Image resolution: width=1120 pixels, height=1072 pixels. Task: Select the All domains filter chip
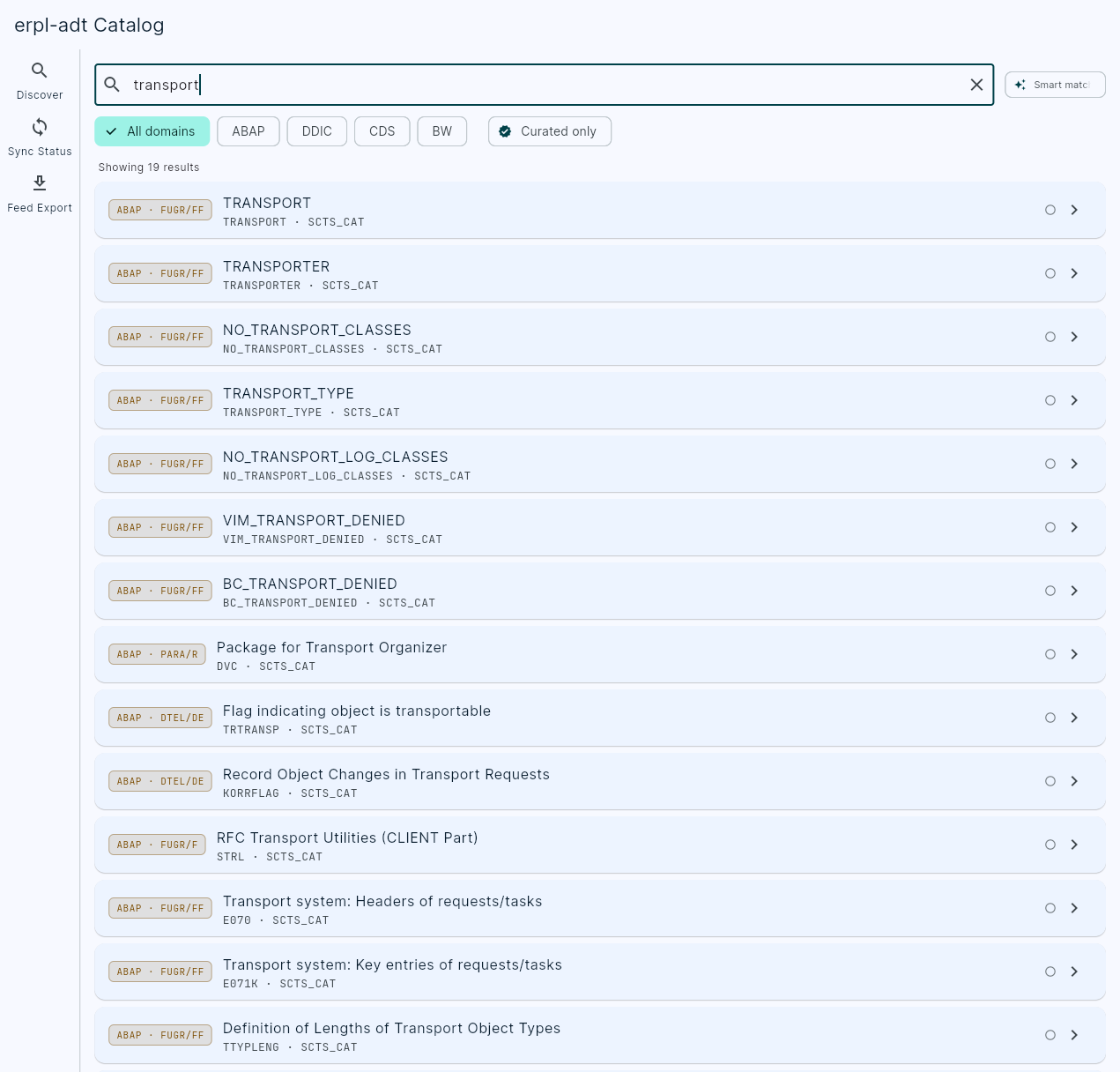coord(152,131)
